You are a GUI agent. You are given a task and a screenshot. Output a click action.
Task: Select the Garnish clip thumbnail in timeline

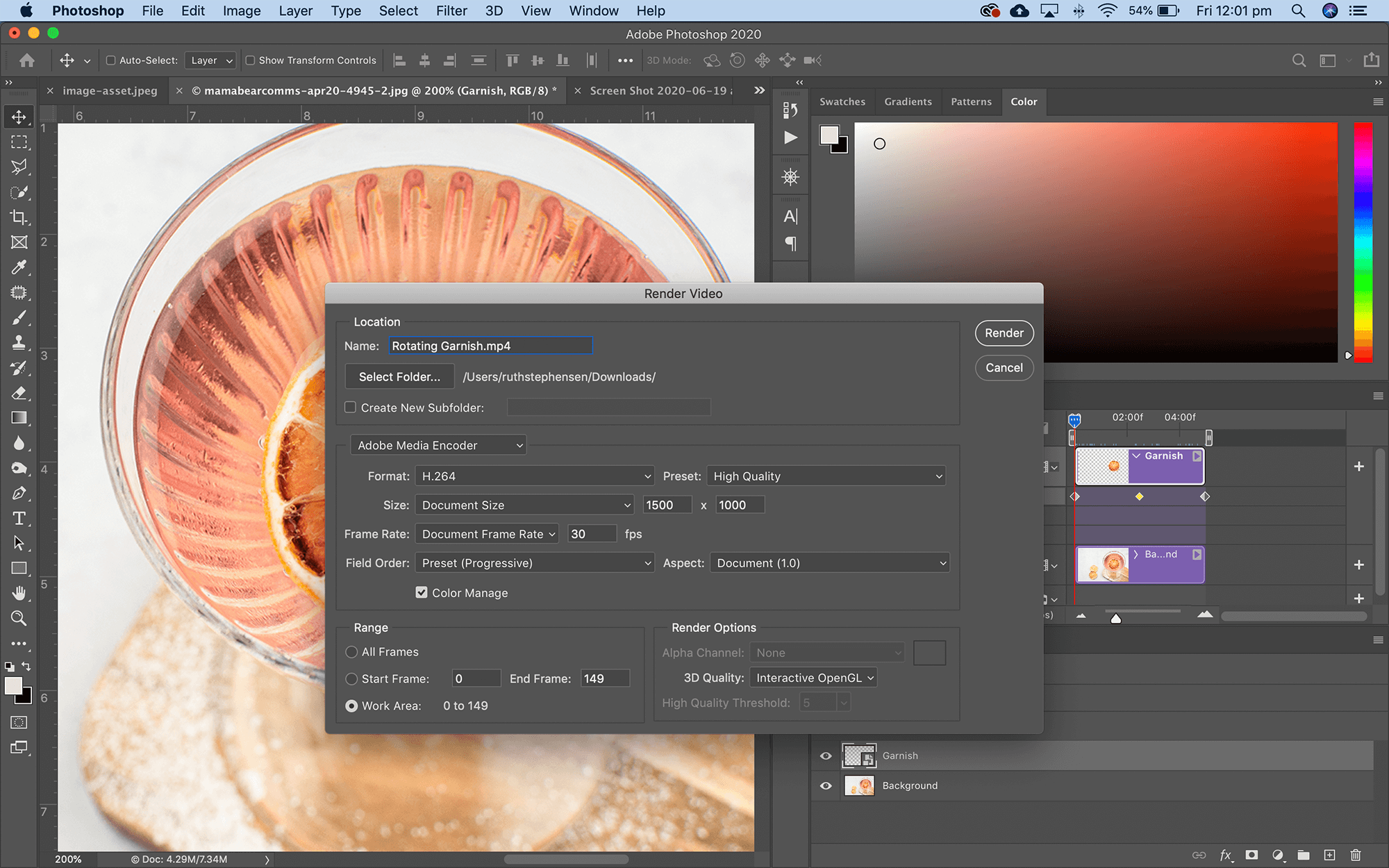[1102, 467]
